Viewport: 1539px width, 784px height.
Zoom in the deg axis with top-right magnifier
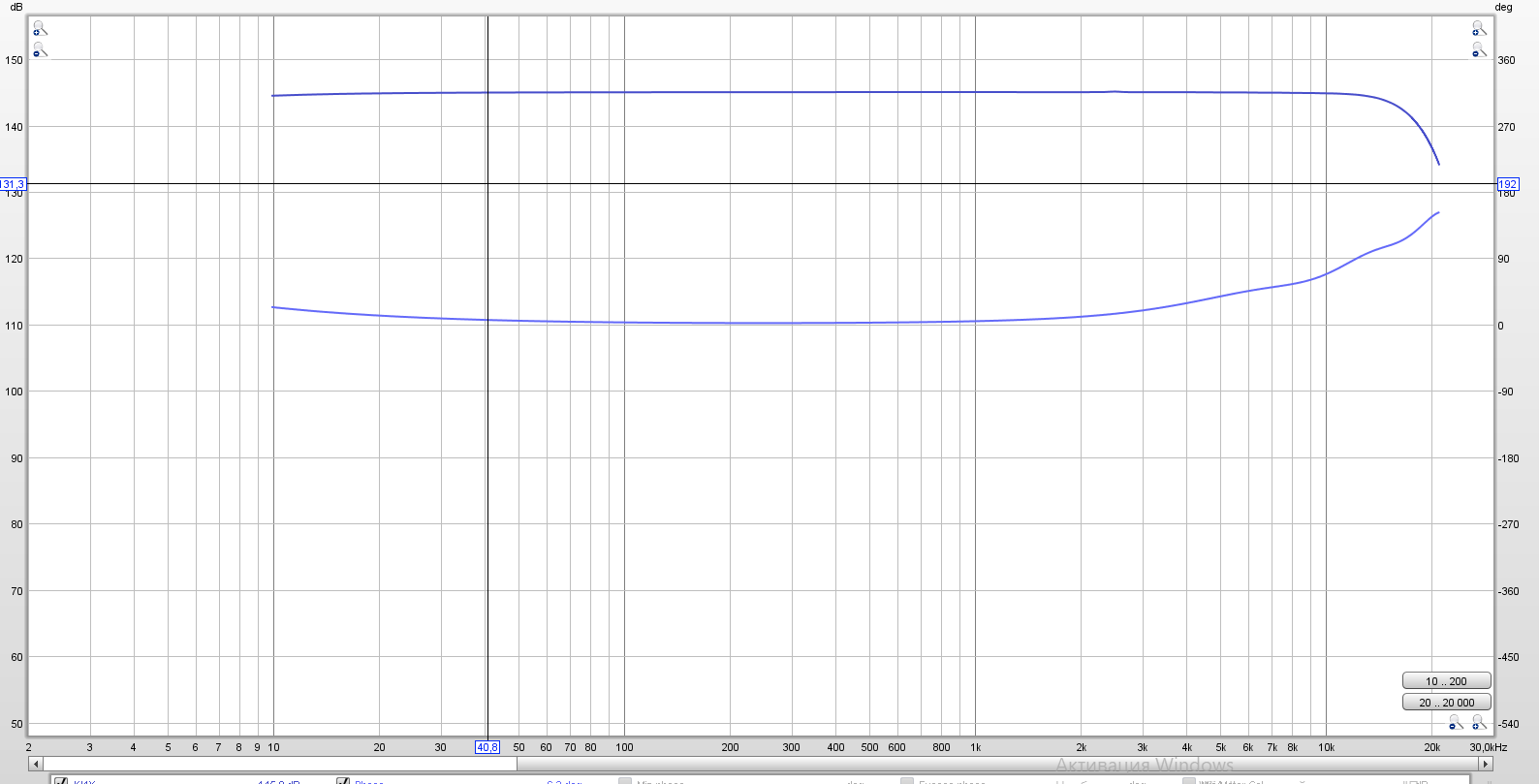[x=1479, y=29]
